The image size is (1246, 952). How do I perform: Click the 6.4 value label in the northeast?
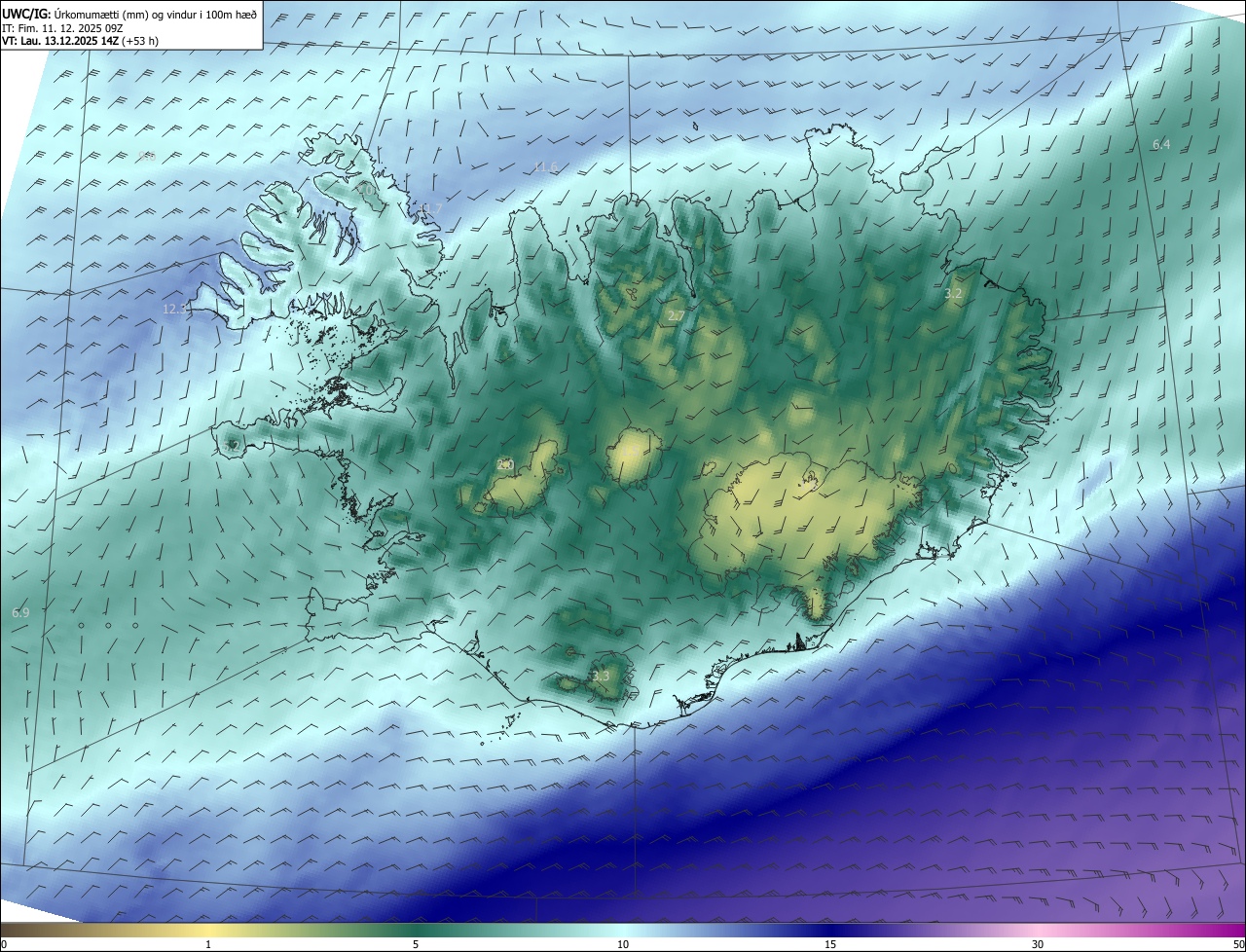(1161, 144)
